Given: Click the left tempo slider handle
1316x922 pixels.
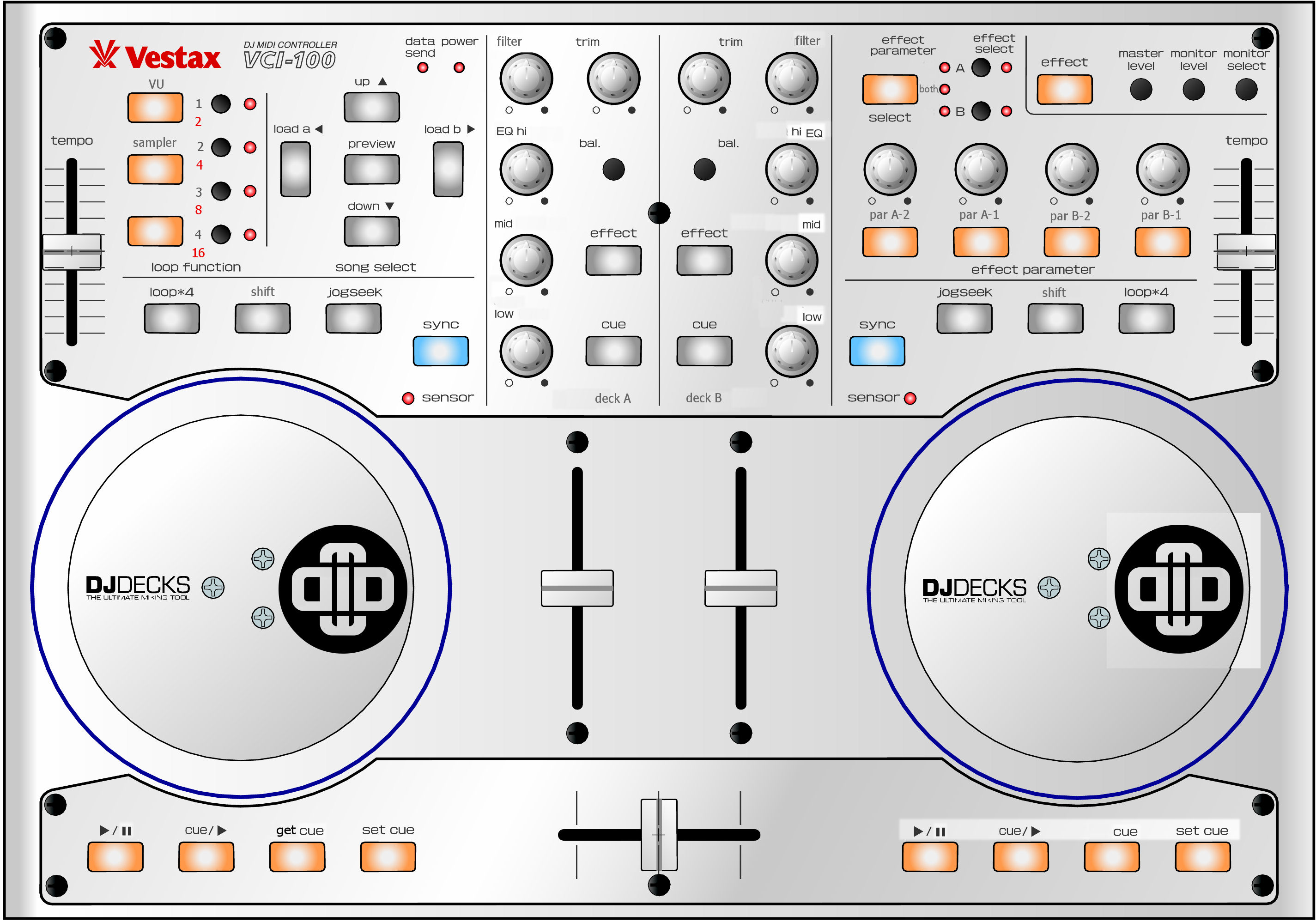Looking at the screenshot, I should point(72,252).
